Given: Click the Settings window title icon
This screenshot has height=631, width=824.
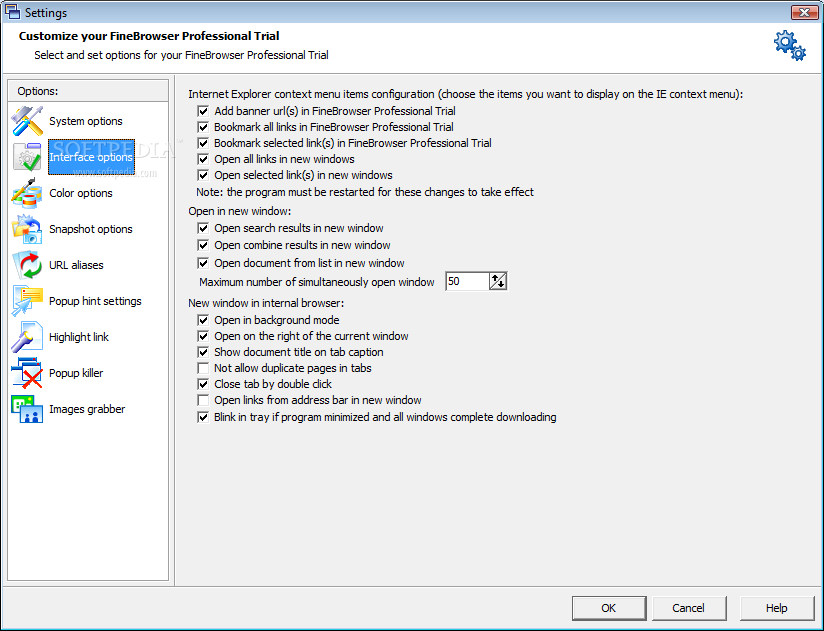Looking at the screenshot, I should 12,12.
